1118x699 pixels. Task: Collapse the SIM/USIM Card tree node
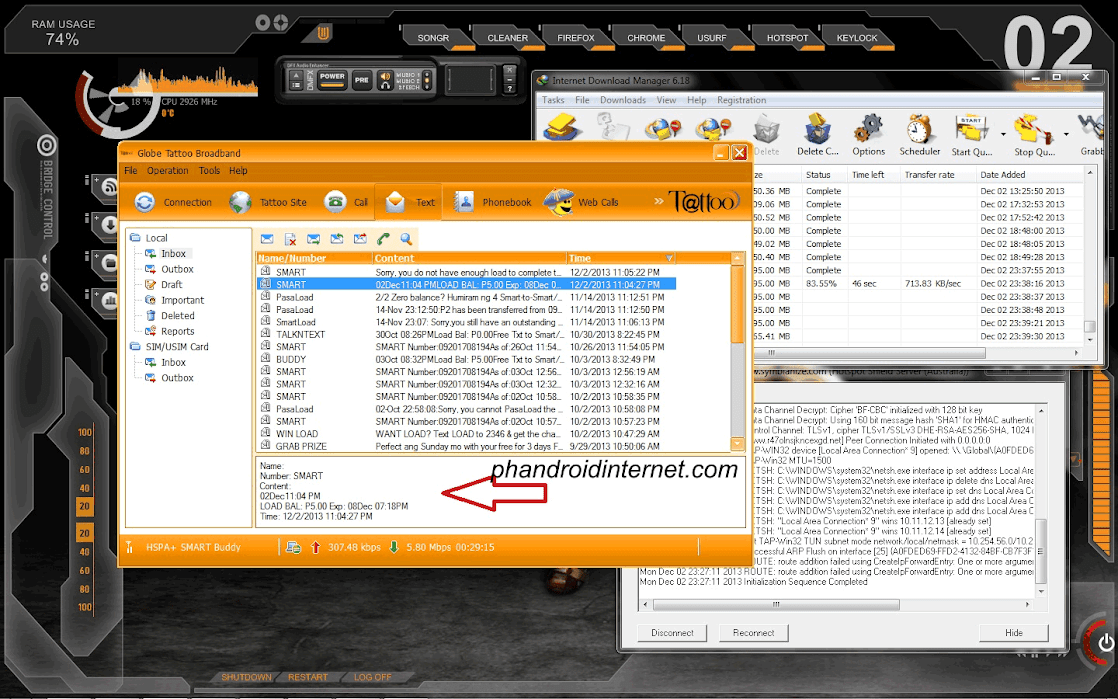pos(135,347)
